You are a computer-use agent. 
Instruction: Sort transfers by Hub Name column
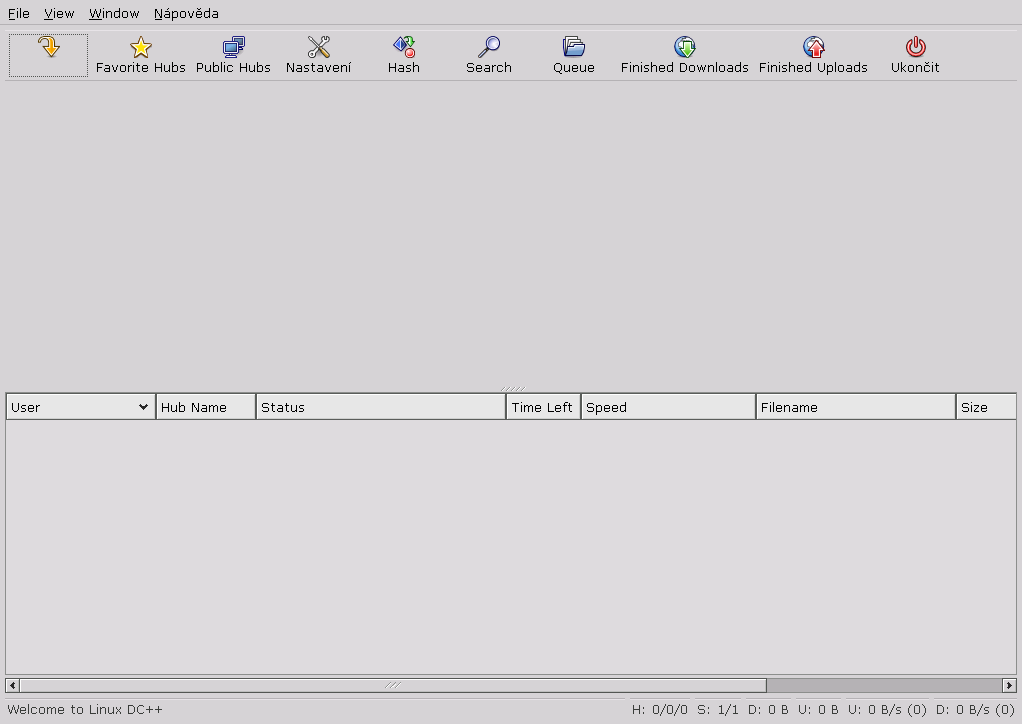click(205, 407)
